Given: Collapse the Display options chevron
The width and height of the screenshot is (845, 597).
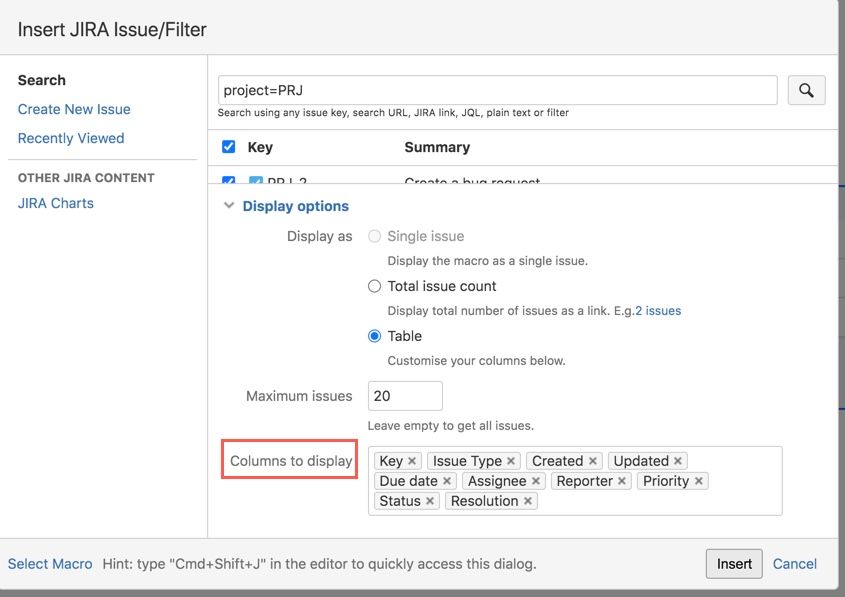Looking at the screenshot, I should click(229, 205).
